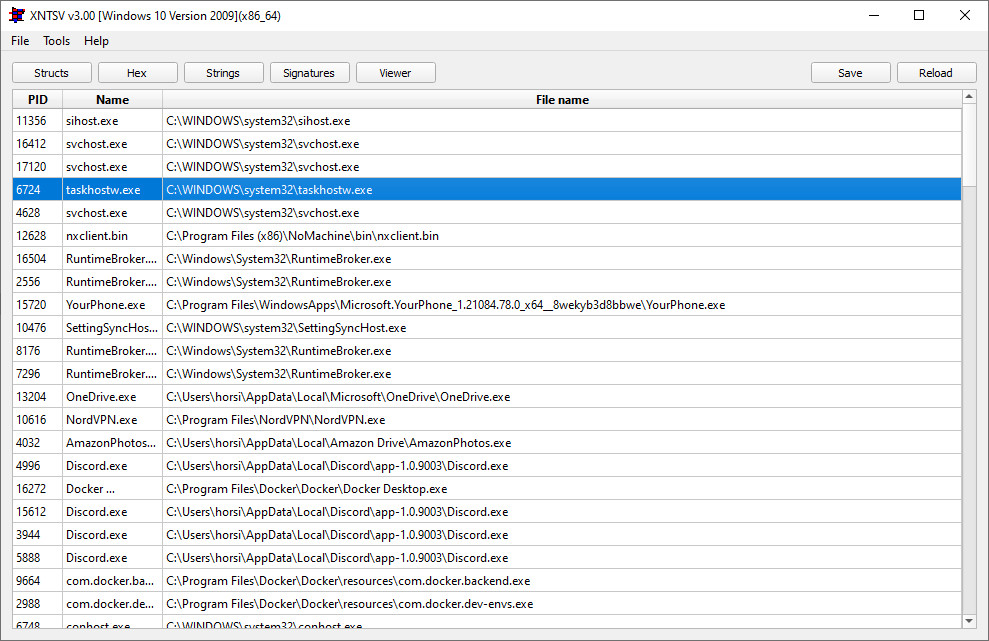Sort by the File name column header
989x641 pixels.
[x=562, y=100]
